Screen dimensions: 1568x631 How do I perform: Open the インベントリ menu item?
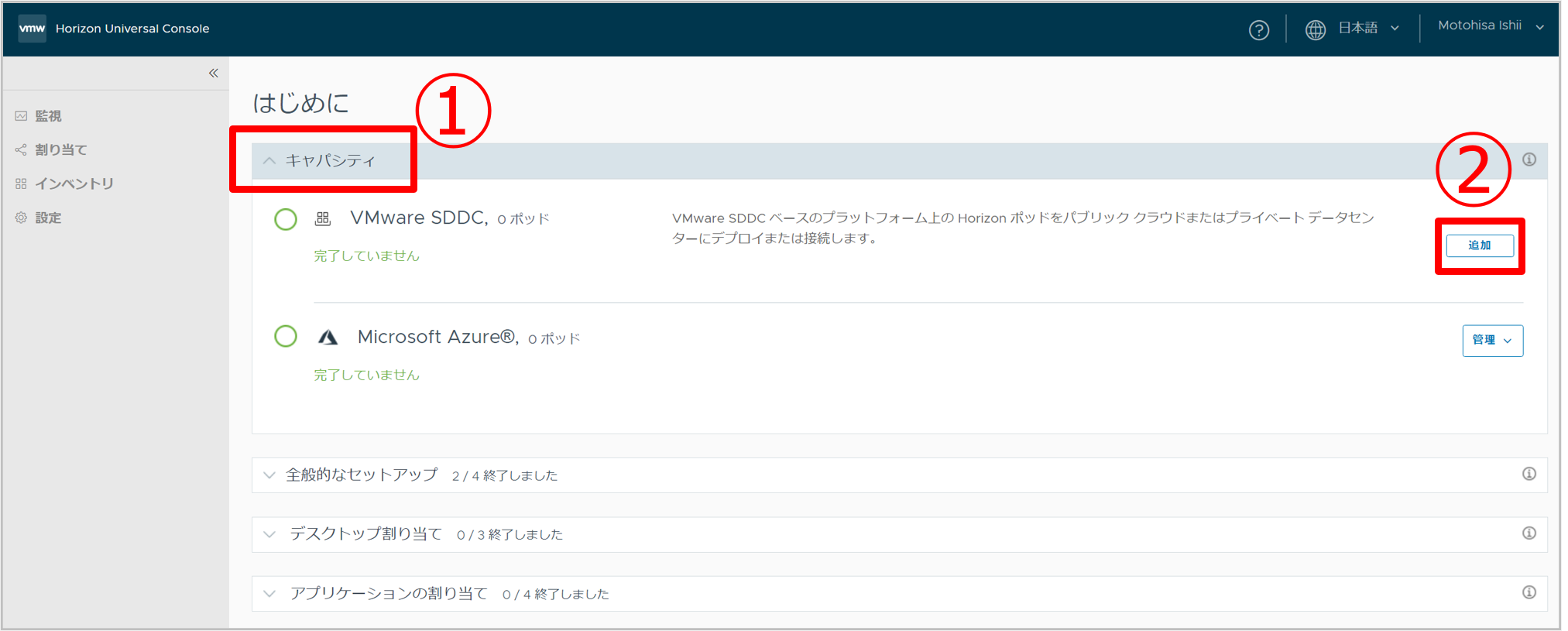[x=74, y=183]
